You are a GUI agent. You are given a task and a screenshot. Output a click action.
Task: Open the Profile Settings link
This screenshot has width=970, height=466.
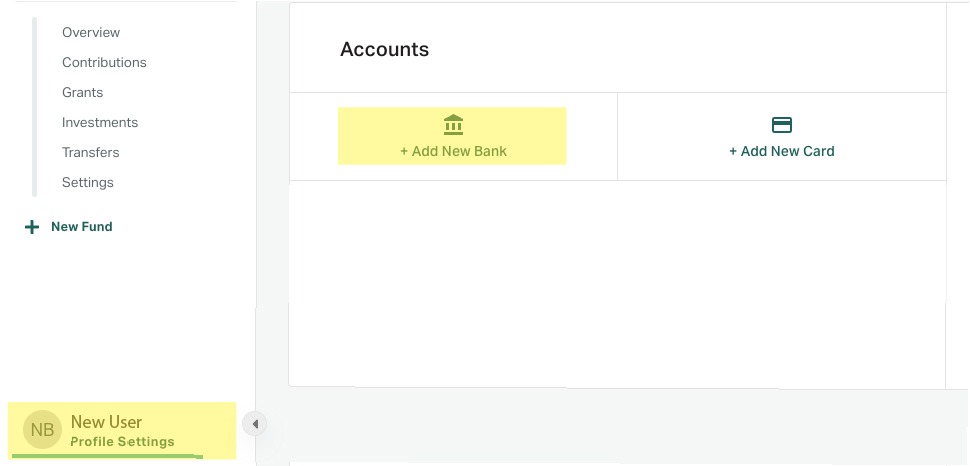pyautogui.click(x=122, y=442)
